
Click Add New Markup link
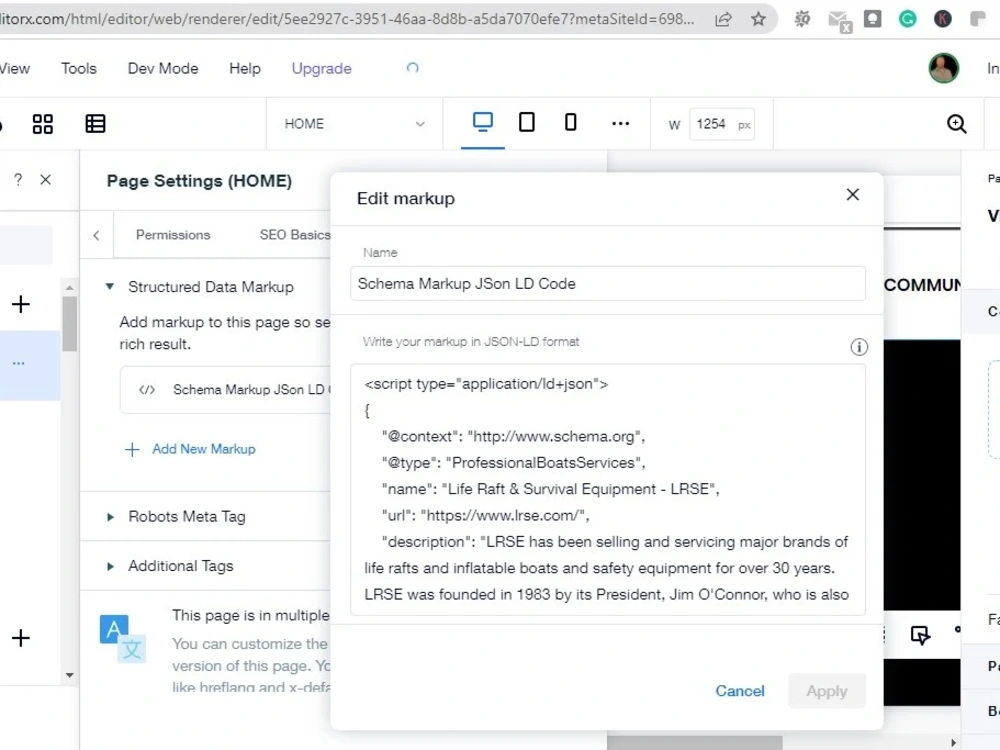point(190,449)
